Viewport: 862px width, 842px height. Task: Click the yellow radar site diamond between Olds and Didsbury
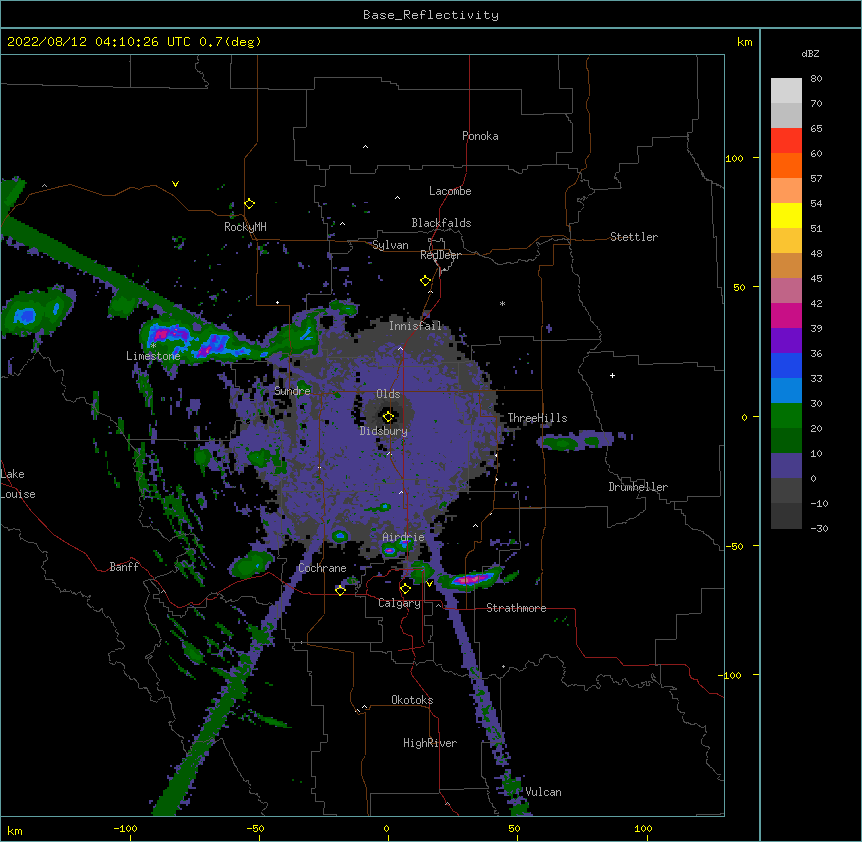point(388,417)
